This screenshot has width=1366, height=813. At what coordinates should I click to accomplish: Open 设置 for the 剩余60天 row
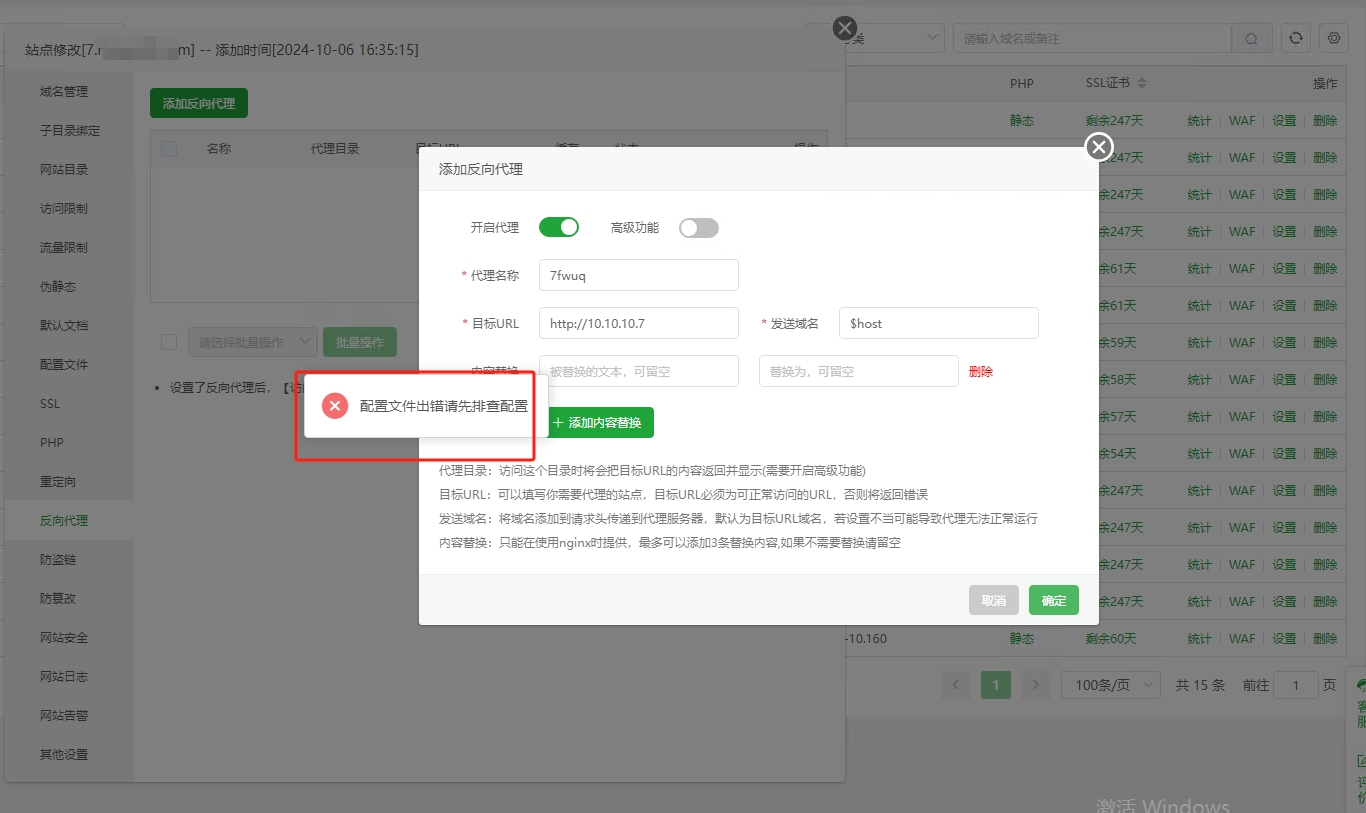coord(1284,638)
